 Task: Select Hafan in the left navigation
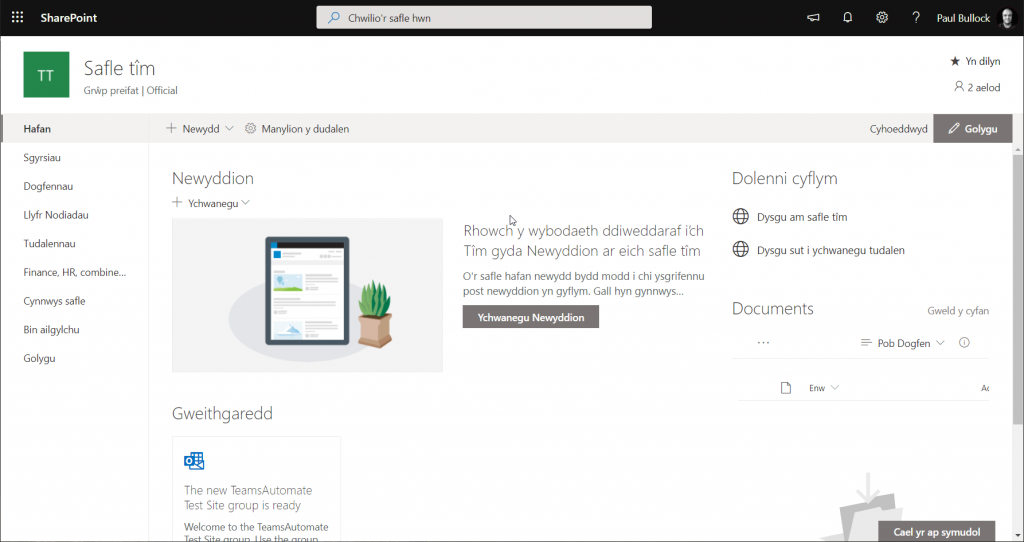point(75,129)
